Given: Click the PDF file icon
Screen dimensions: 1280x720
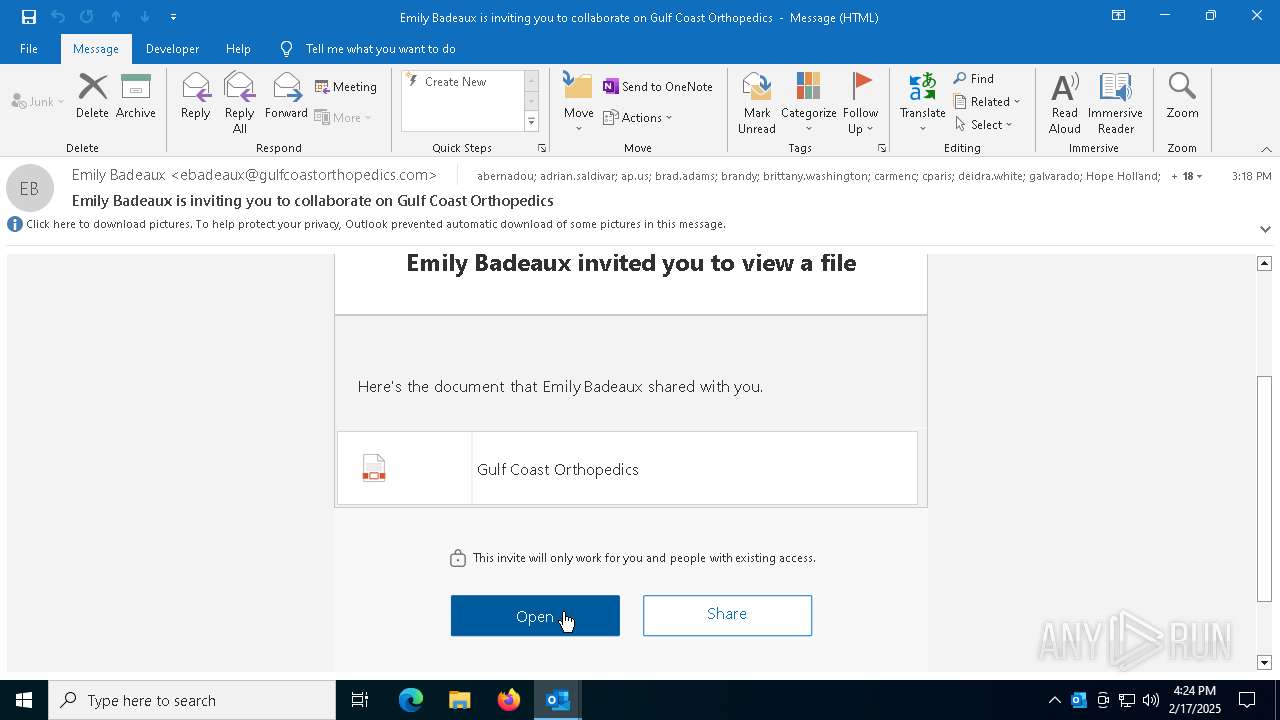Looking at the screenshot, I should click(x=374, y=468).
